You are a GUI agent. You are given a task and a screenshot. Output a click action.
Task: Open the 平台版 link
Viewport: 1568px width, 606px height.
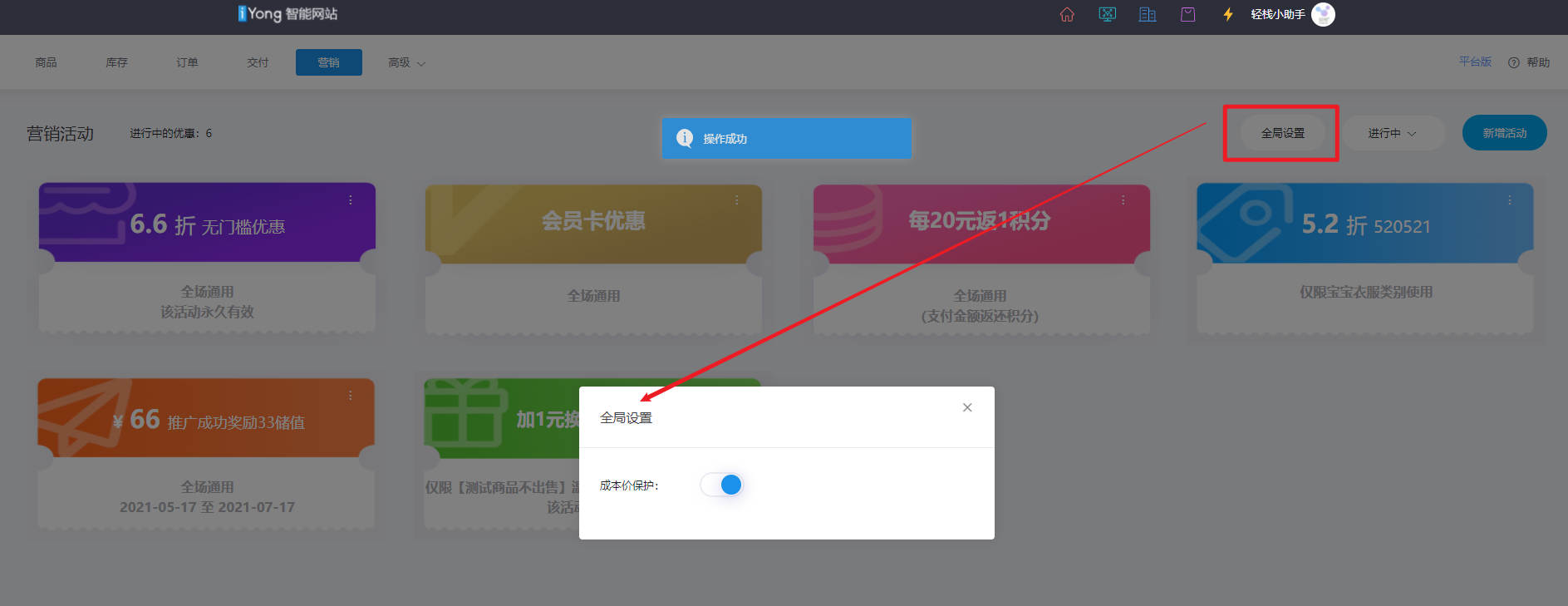pyautogui.click(x=1475, y=62)
